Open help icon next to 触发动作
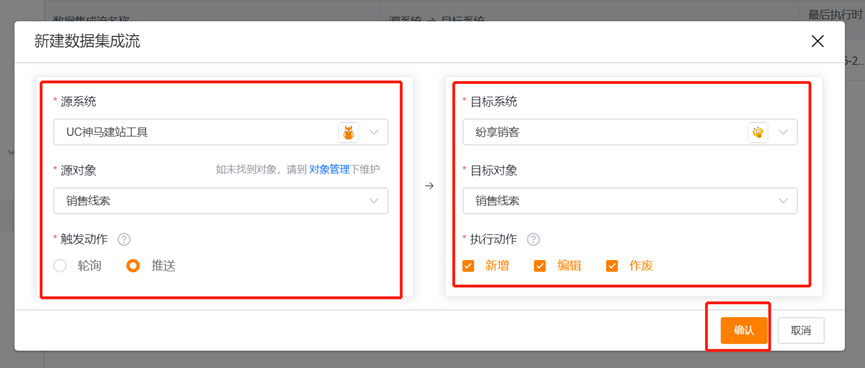865x368 pixels. 124,239
